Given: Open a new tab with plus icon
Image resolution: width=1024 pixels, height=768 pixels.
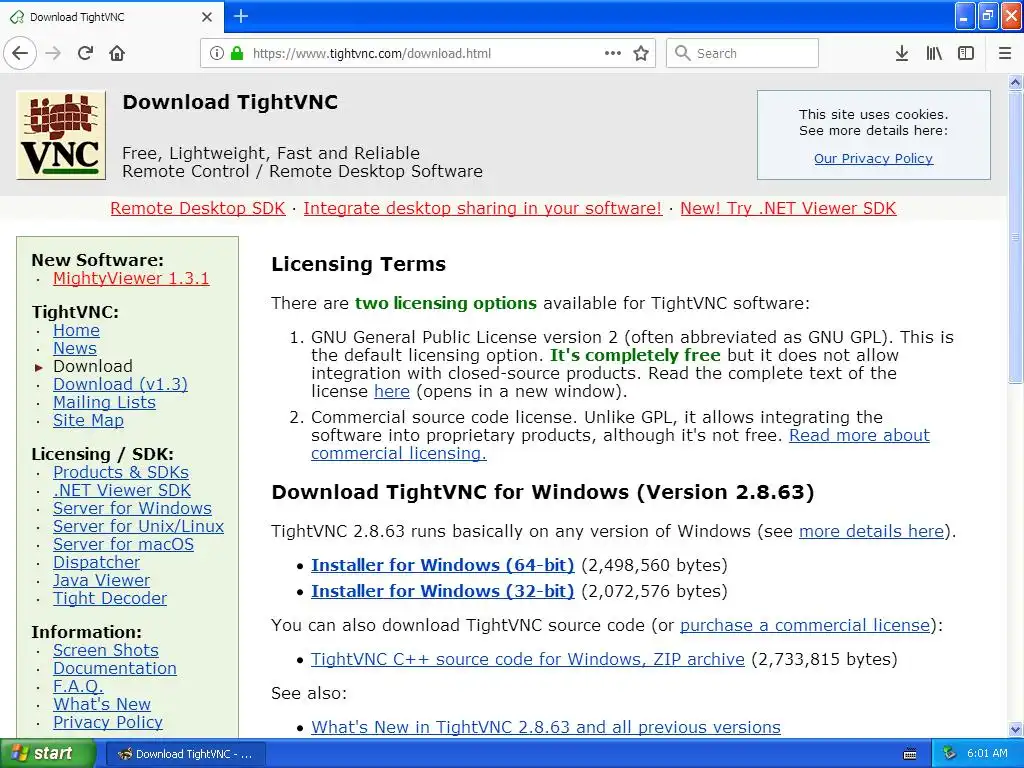Looking at the screenshot, I should 240,16.
